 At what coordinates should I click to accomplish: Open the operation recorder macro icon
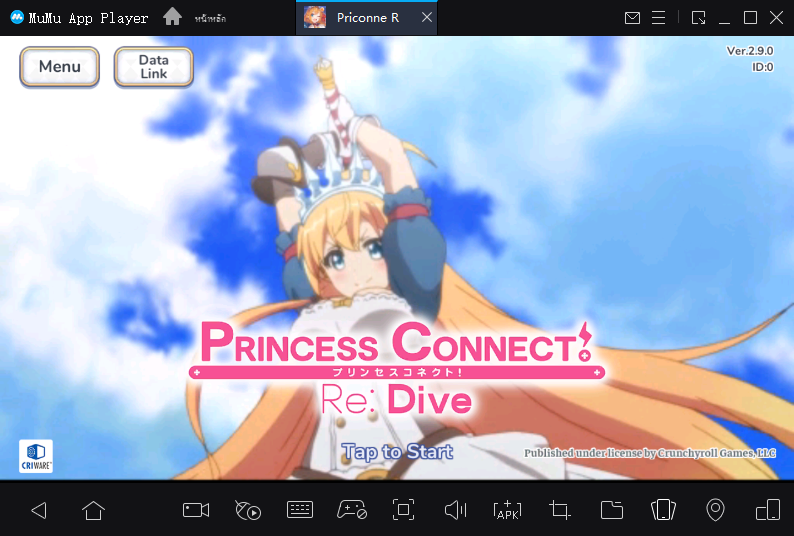248,511
